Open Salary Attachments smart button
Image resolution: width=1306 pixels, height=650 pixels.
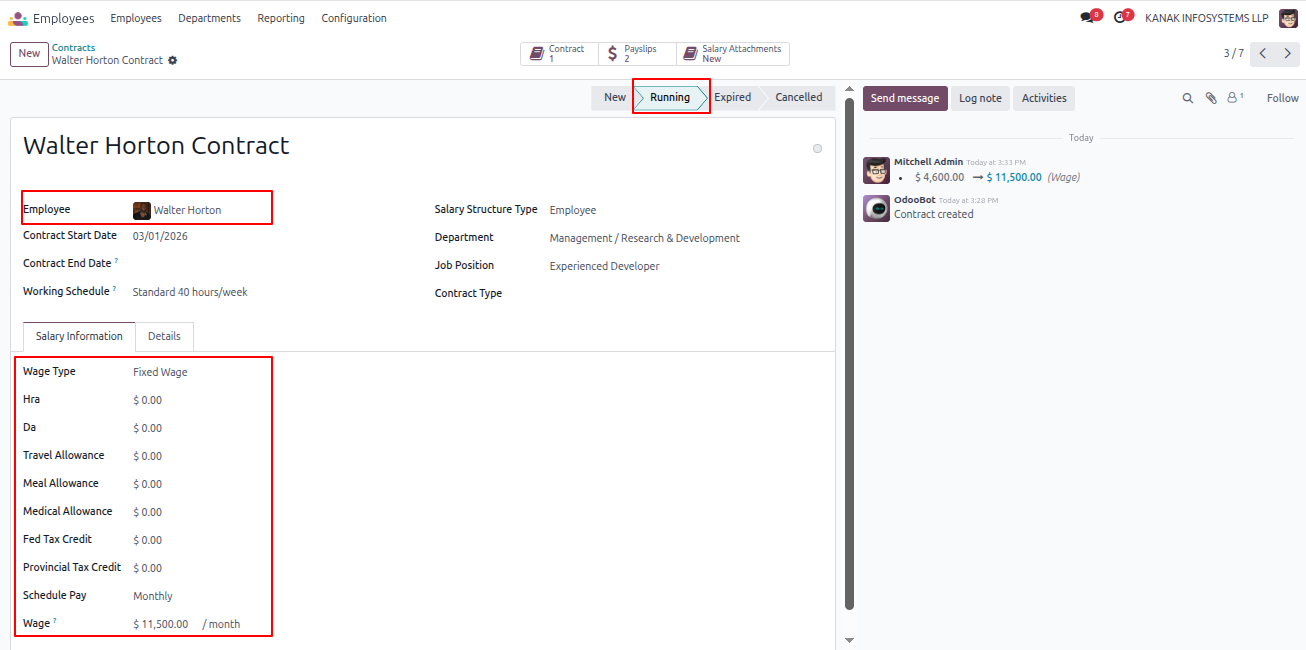pos(733,54)
